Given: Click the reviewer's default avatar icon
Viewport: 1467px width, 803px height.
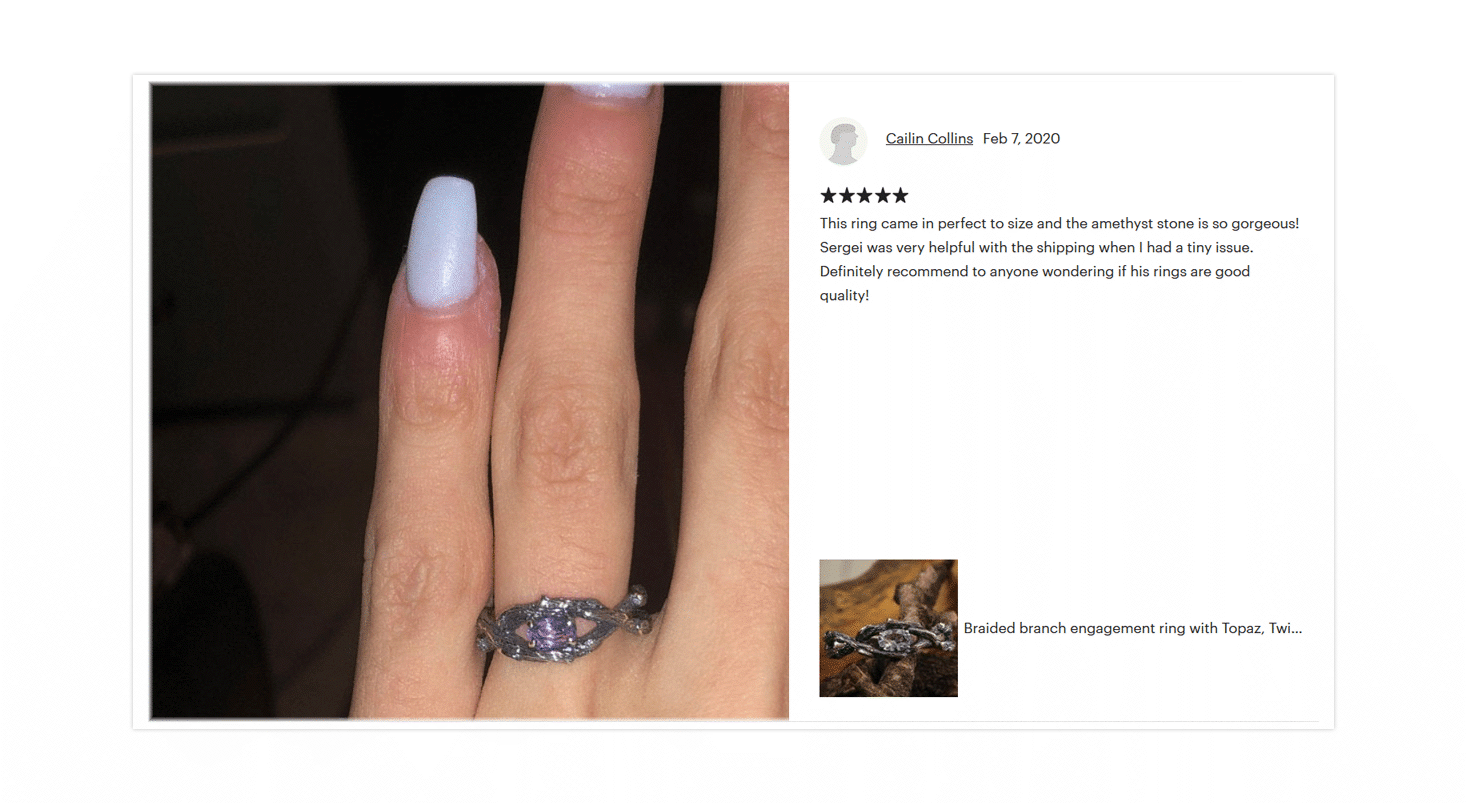Looking at the screenshot, I should 843,140.
